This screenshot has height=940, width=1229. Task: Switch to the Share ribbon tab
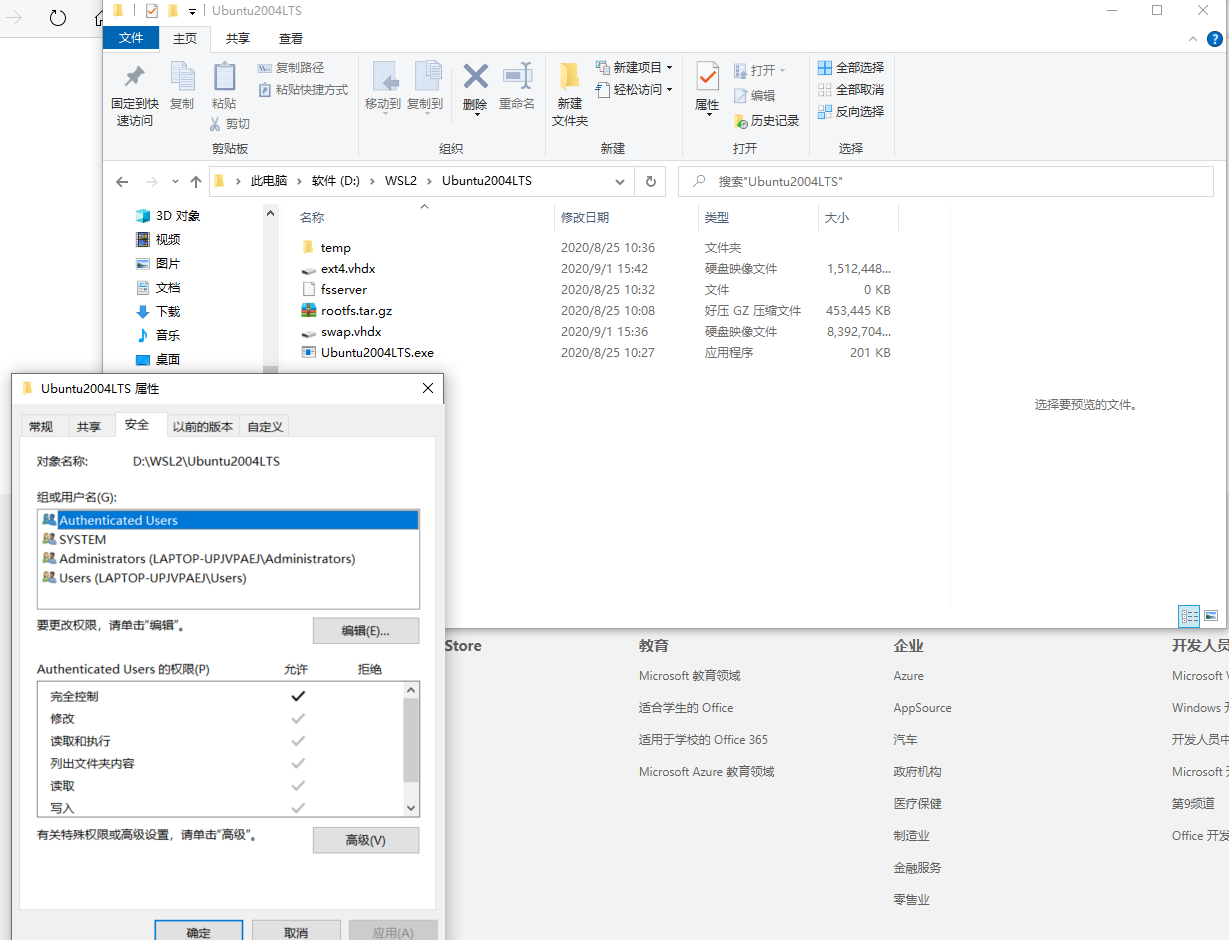pos(238,39)
